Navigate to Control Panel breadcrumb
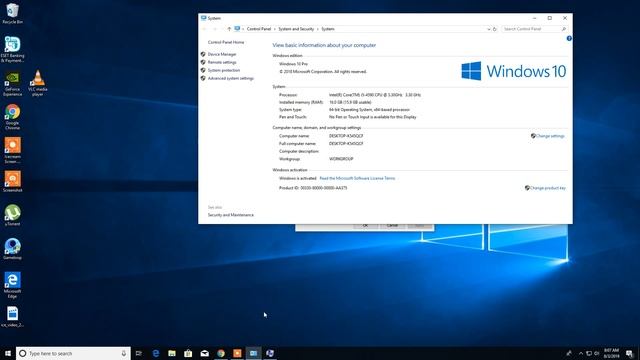The height and width of the screenshot is (360, 640). 259,29
